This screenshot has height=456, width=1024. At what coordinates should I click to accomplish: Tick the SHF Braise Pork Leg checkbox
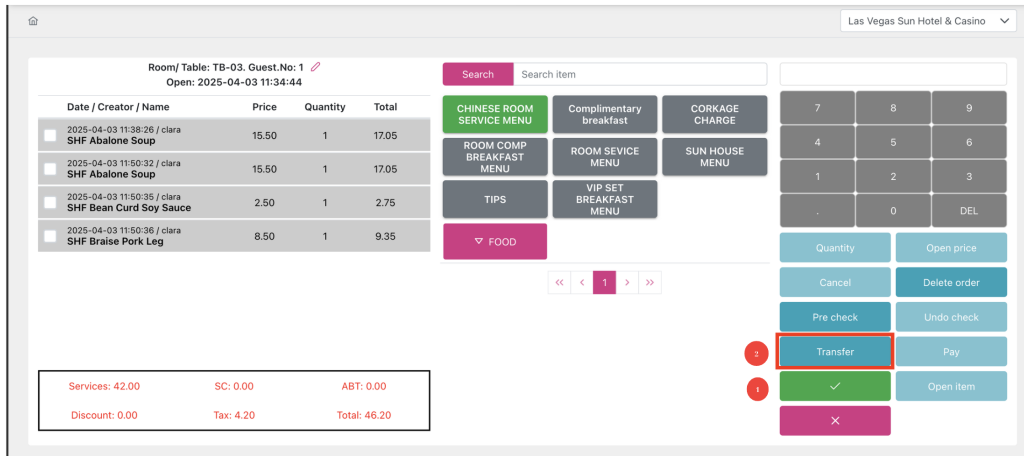pyautogui.click(x=51, y=236)
